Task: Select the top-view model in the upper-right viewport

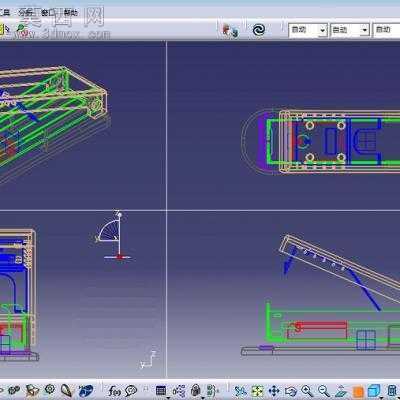Action: [320, 142]
